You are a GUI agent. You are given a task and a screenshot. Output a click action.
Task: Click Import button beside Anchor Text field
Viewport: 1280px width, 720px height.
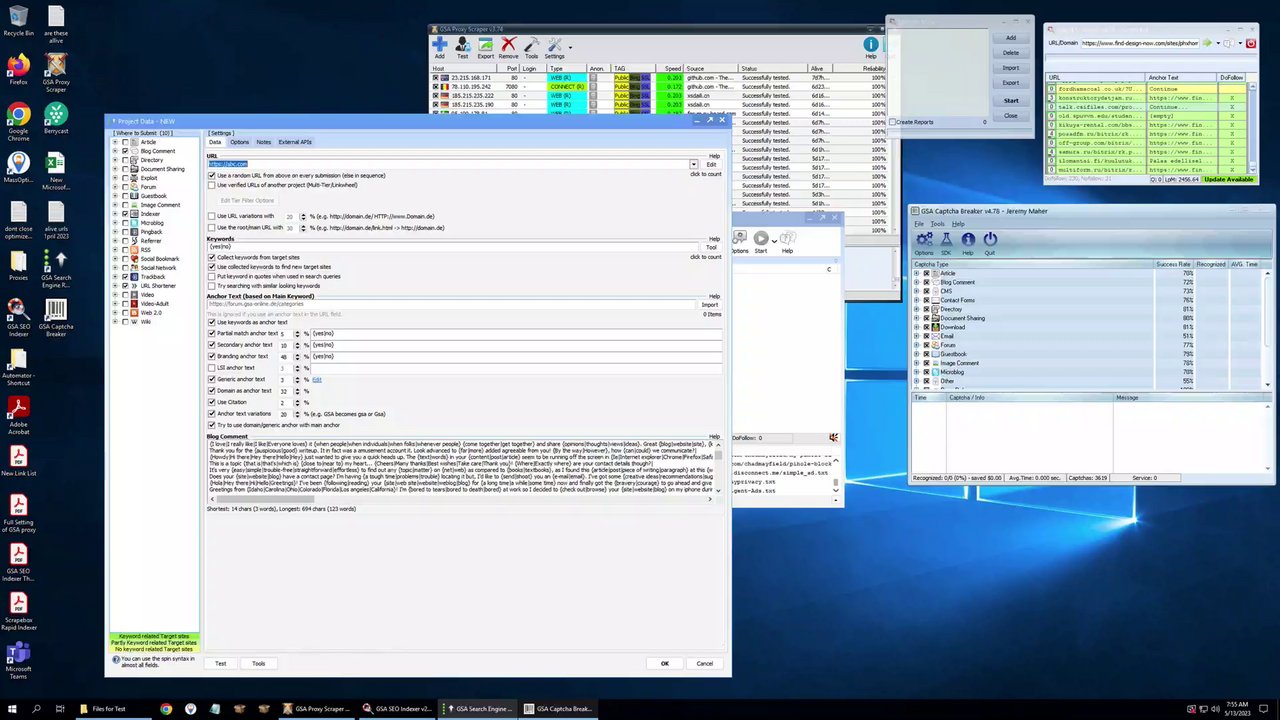coord(710,305)
